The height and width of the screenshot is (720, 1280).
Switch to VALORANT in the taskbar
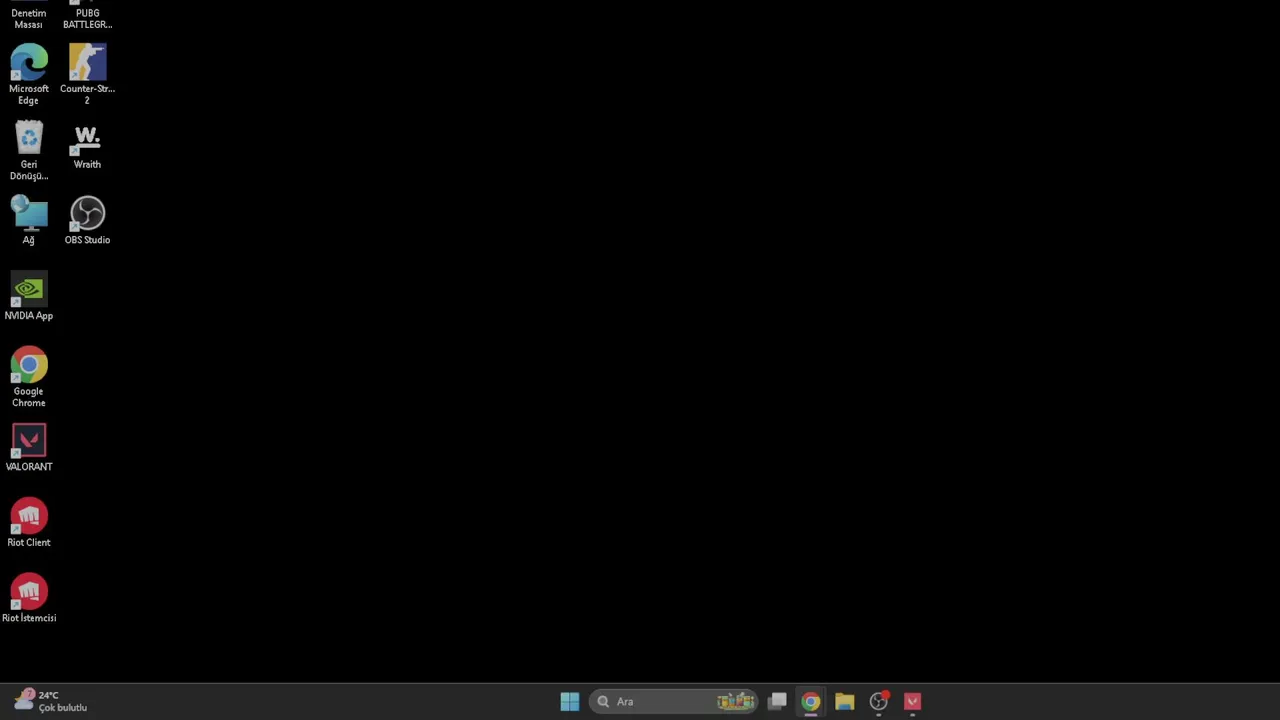(x=913, y=702)
